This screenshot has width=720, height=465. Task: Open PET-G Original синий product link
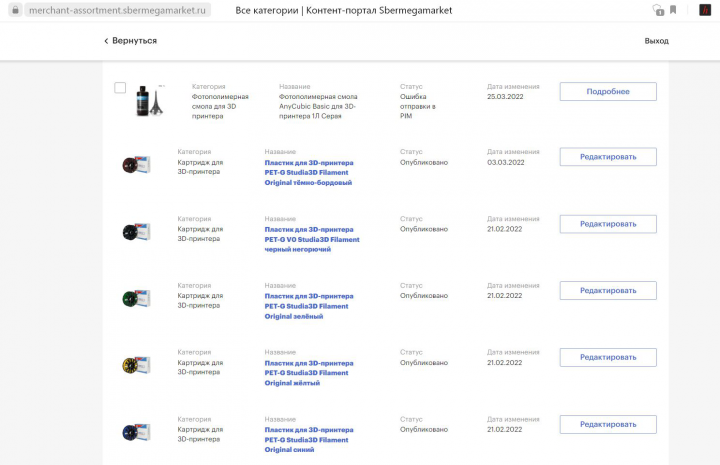click(309, 440)
